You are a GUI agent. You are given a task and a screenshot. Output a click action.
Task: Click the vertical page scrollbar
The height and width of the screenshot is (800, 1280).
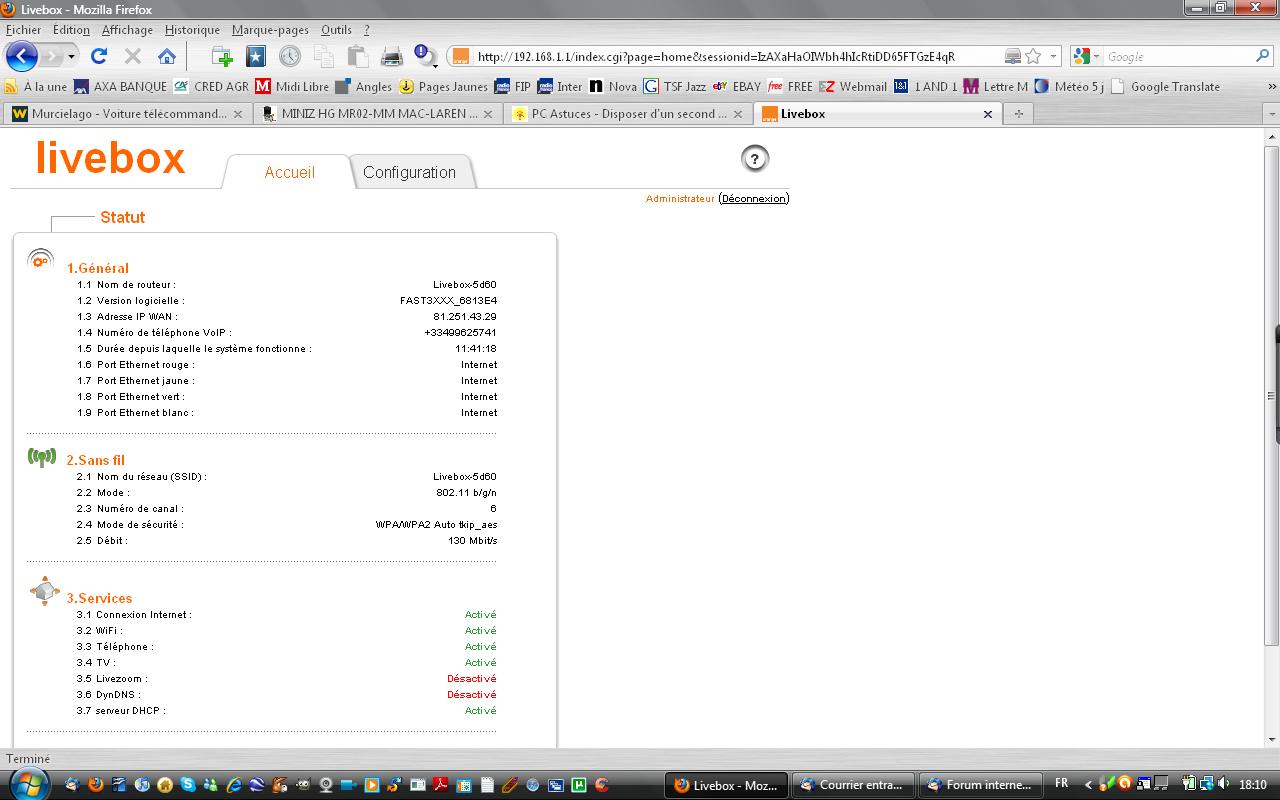(1271, 400)
